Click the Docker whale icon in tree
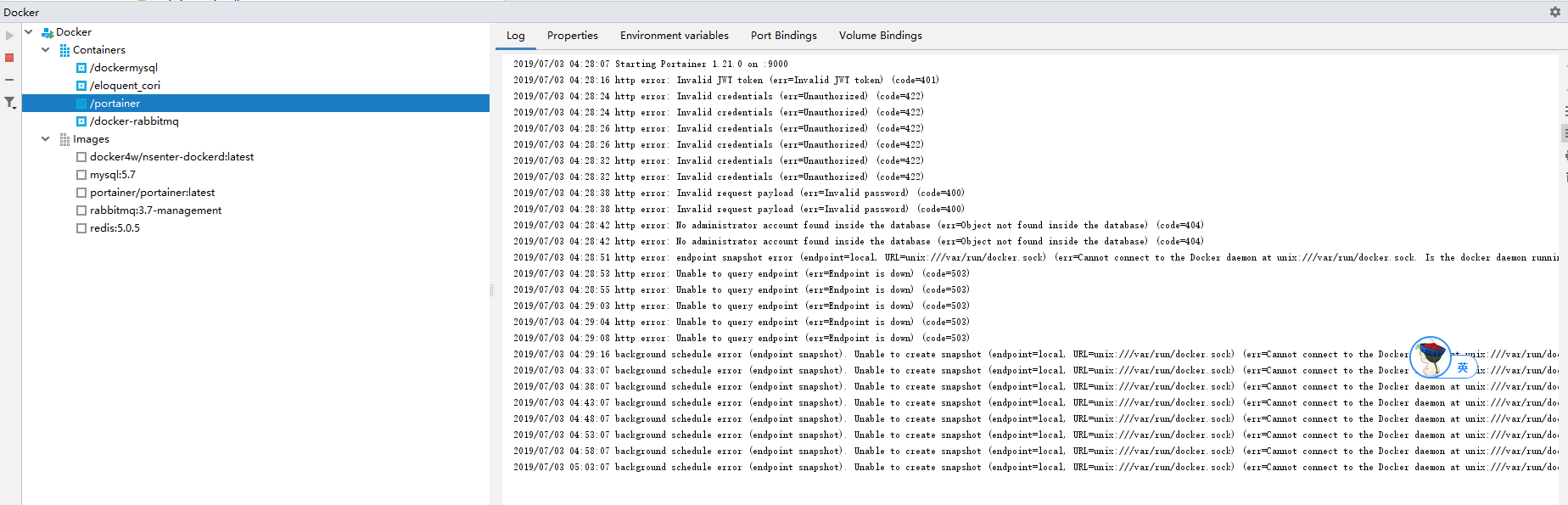1568x505 pixels. 48,32
